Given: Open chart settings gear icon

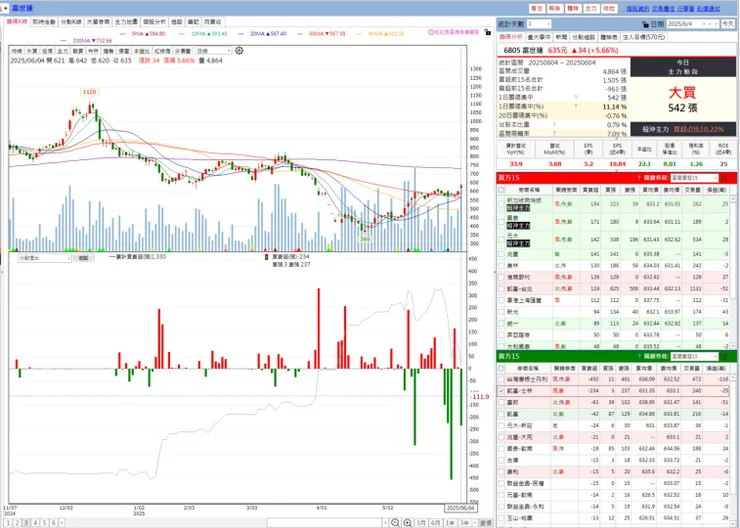Looking at the screenshot, I should [239, 50].
